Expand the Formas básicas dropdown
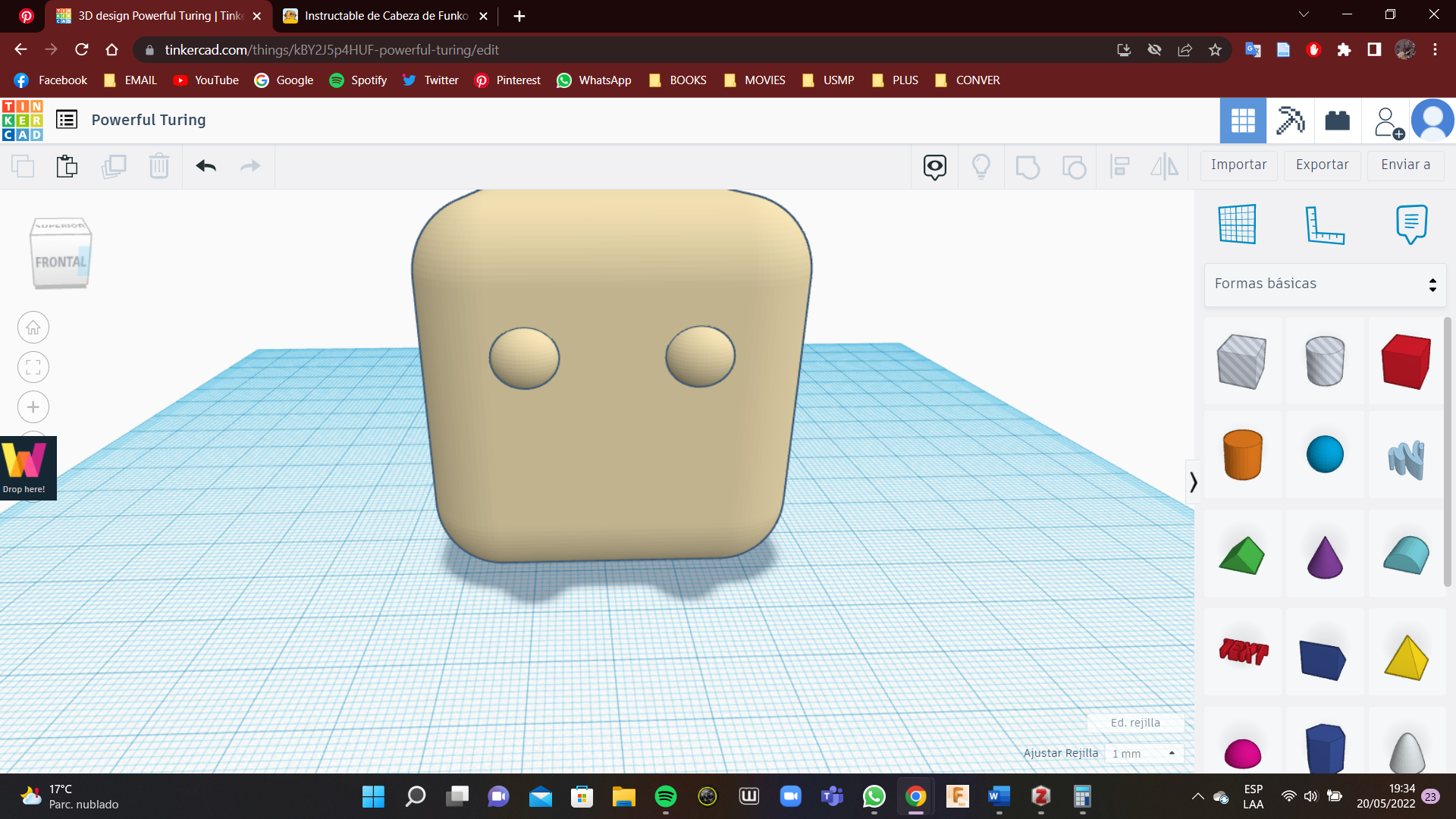 pos(1325,284)
